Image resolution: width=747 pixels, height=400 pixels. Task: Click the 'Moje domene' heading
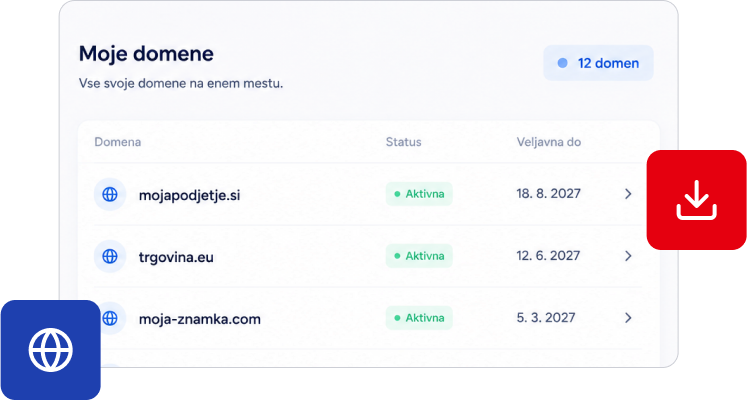pyautogui.click(x=146, y=54)
